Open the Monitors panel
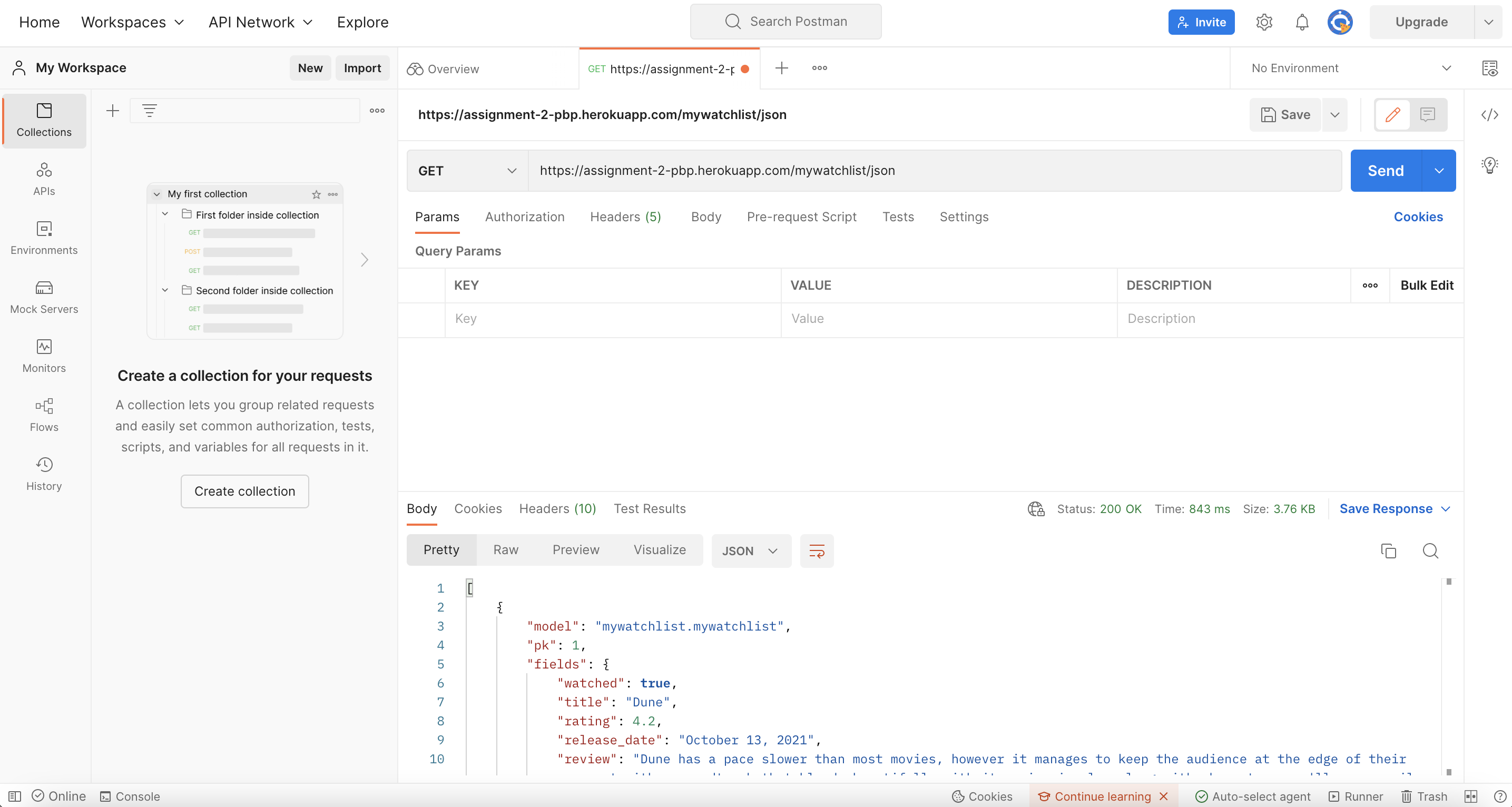The width and height of the screenshot is (1512, 807). click(44, 355)
